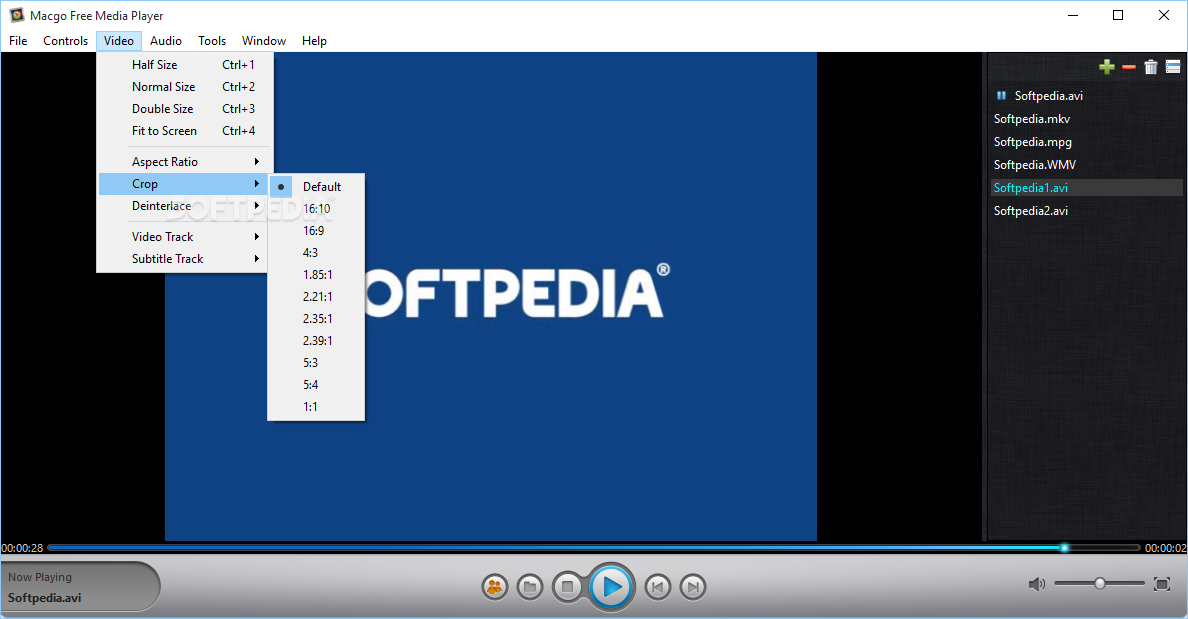Click the Macgo app icon in title bar
1188x619 pixels.
click(x=16, y=15)
